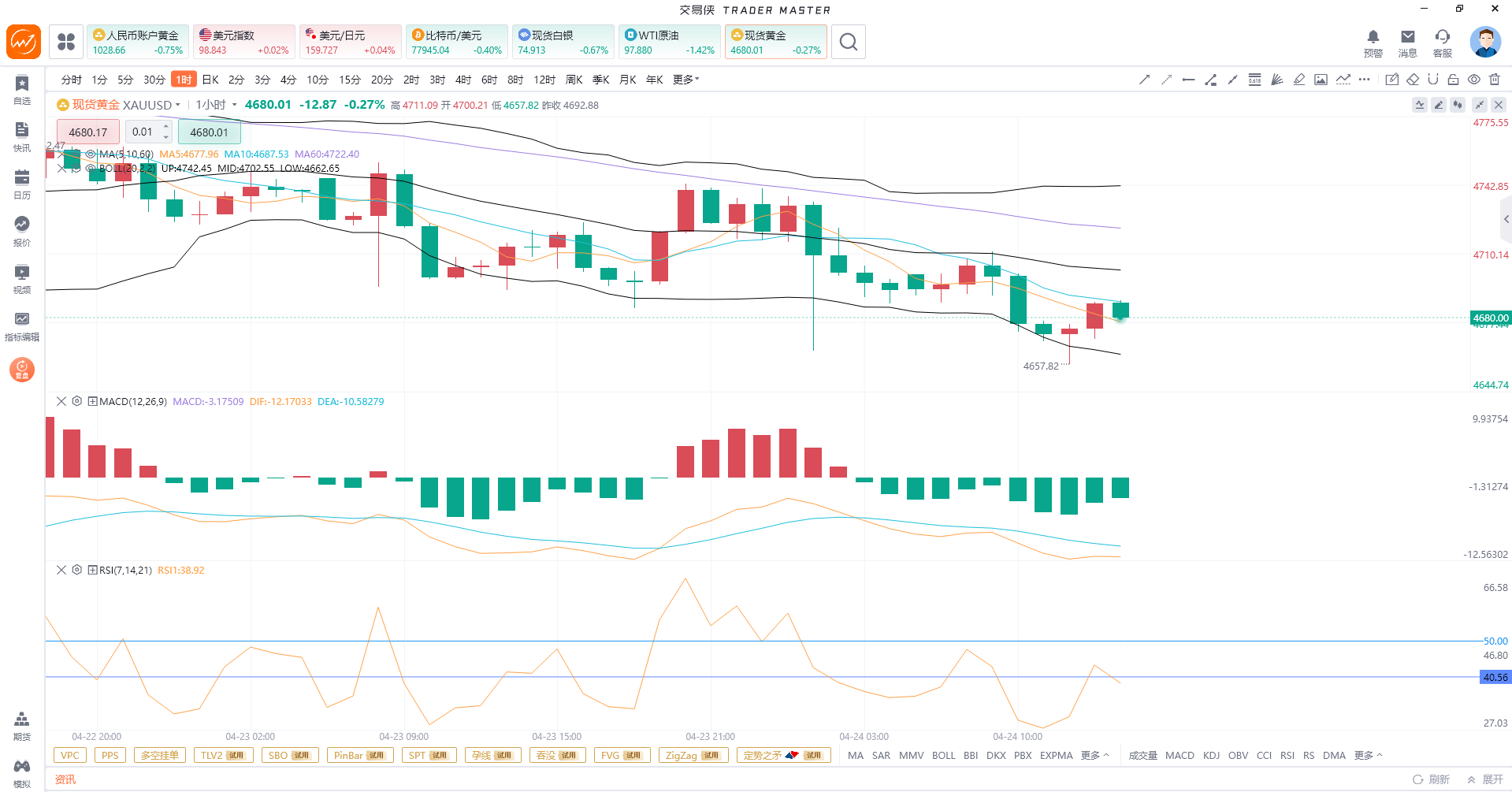Open the user profile avatar

tap(1485, 43)
